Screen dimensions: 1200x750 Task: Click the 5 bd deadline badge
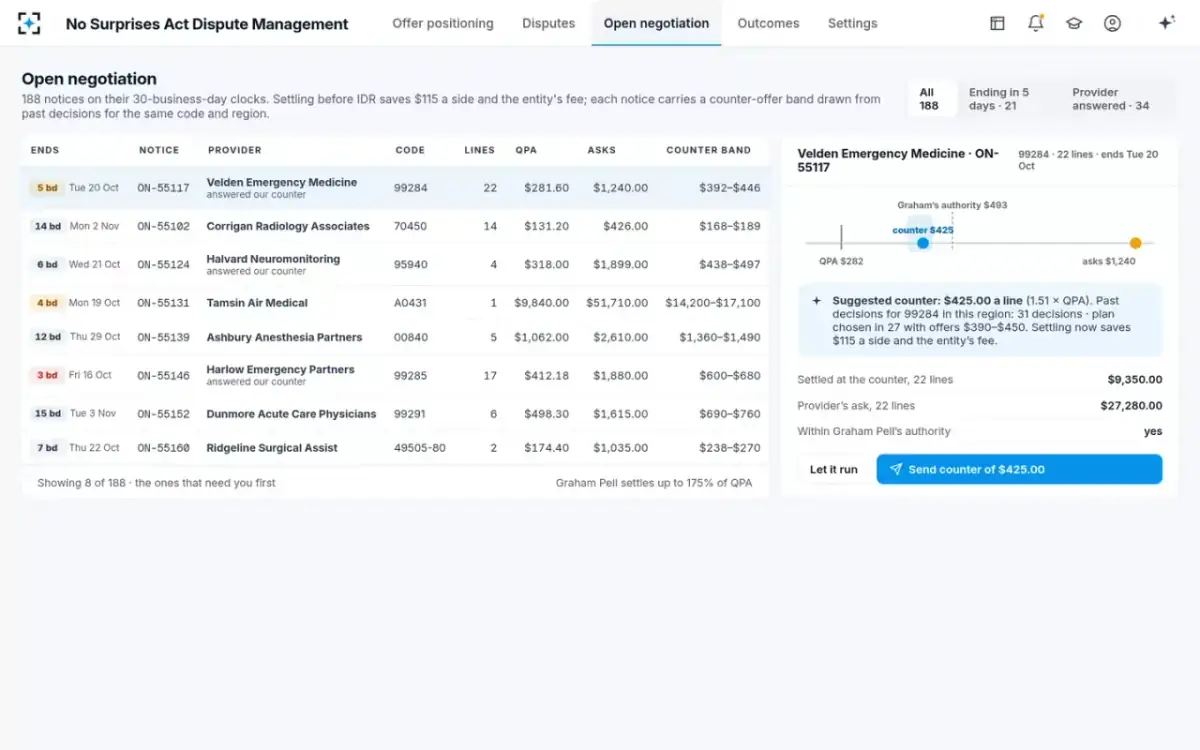click(47, 188)
